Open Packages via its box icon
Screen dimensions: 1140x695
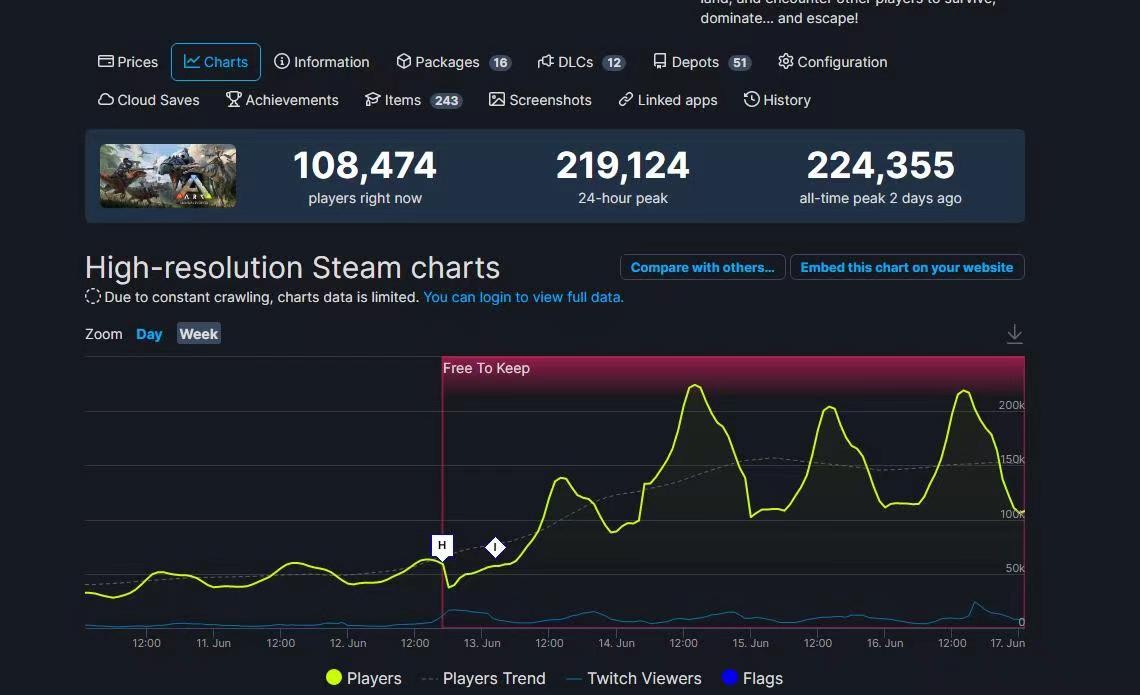402,61
